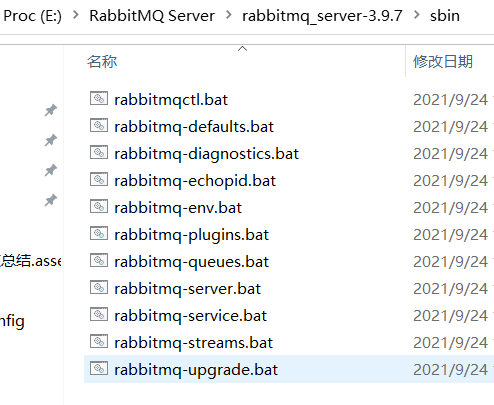The height and width of the screenshot is (405, 494).
Task: Sort files by the 修改日期 column header
Action: tap(443, 62)
